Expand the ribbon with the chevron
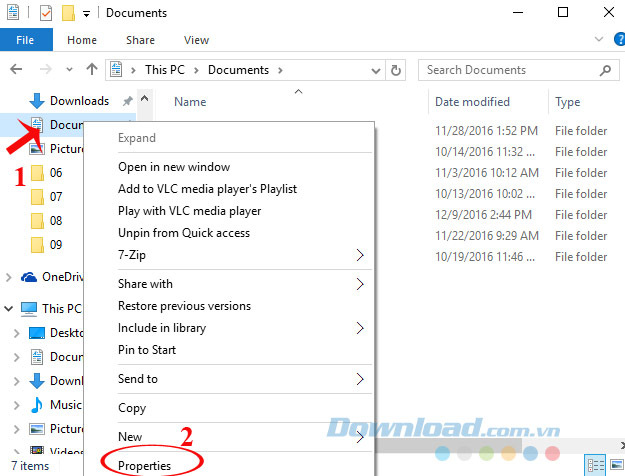Screen dimensions: 625x476 pyautogui.click(x=599, y=39)
